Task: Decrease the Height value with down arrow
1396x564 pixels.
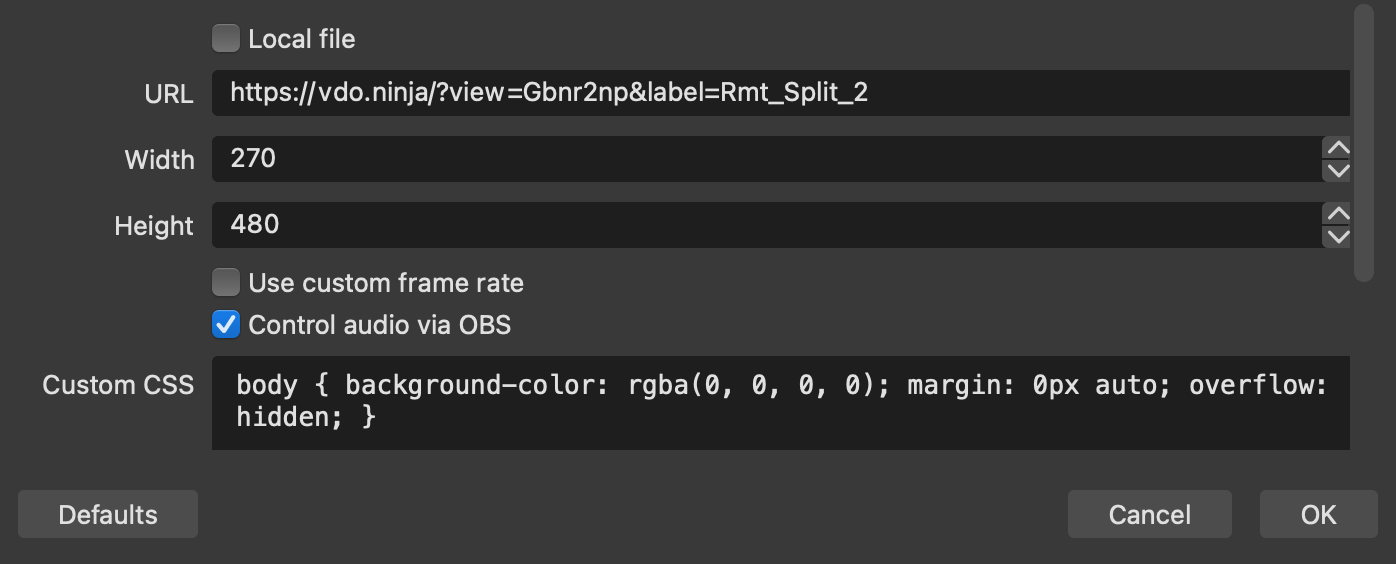Action: tap(1336, 237)
